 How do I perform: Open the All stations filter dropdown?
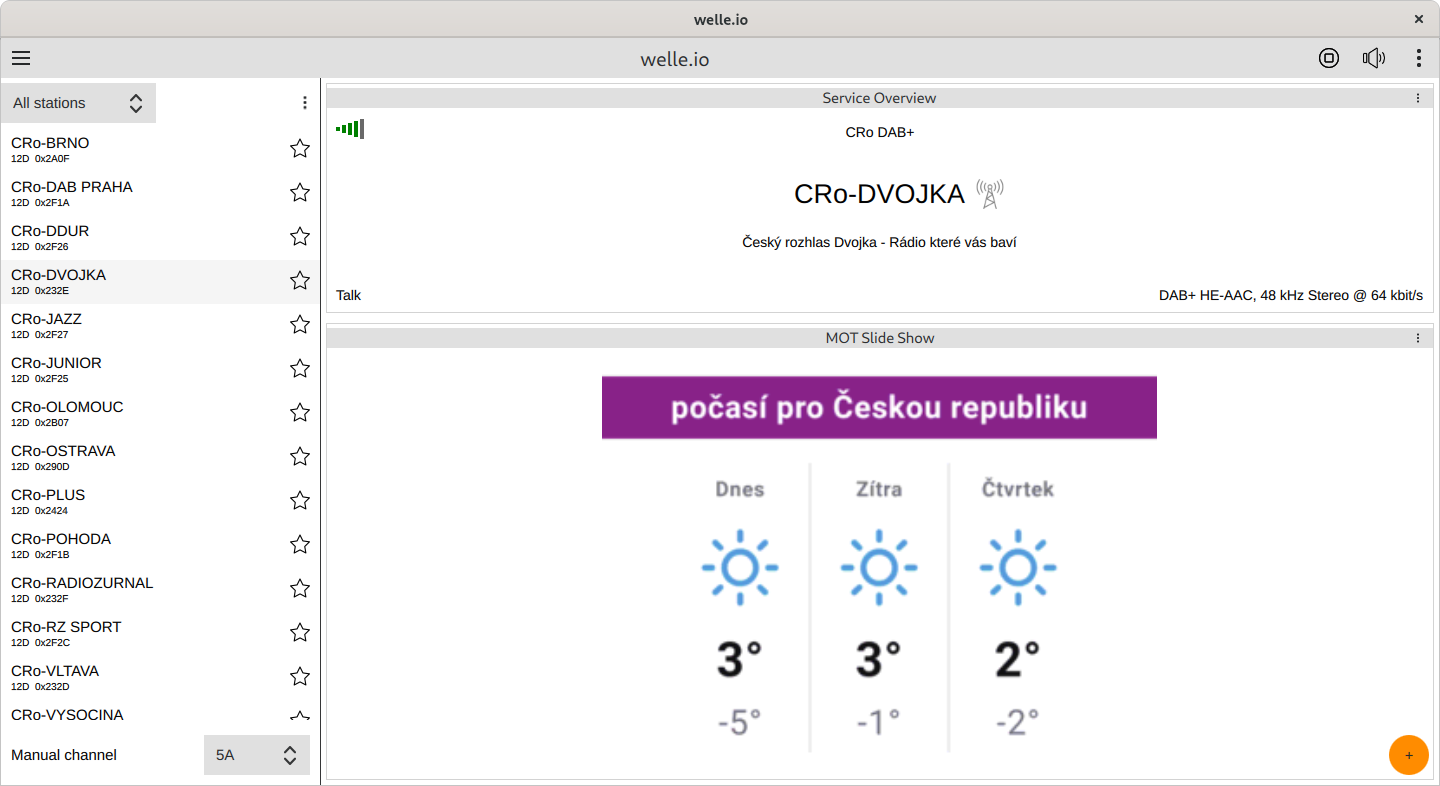click(78, 103)
